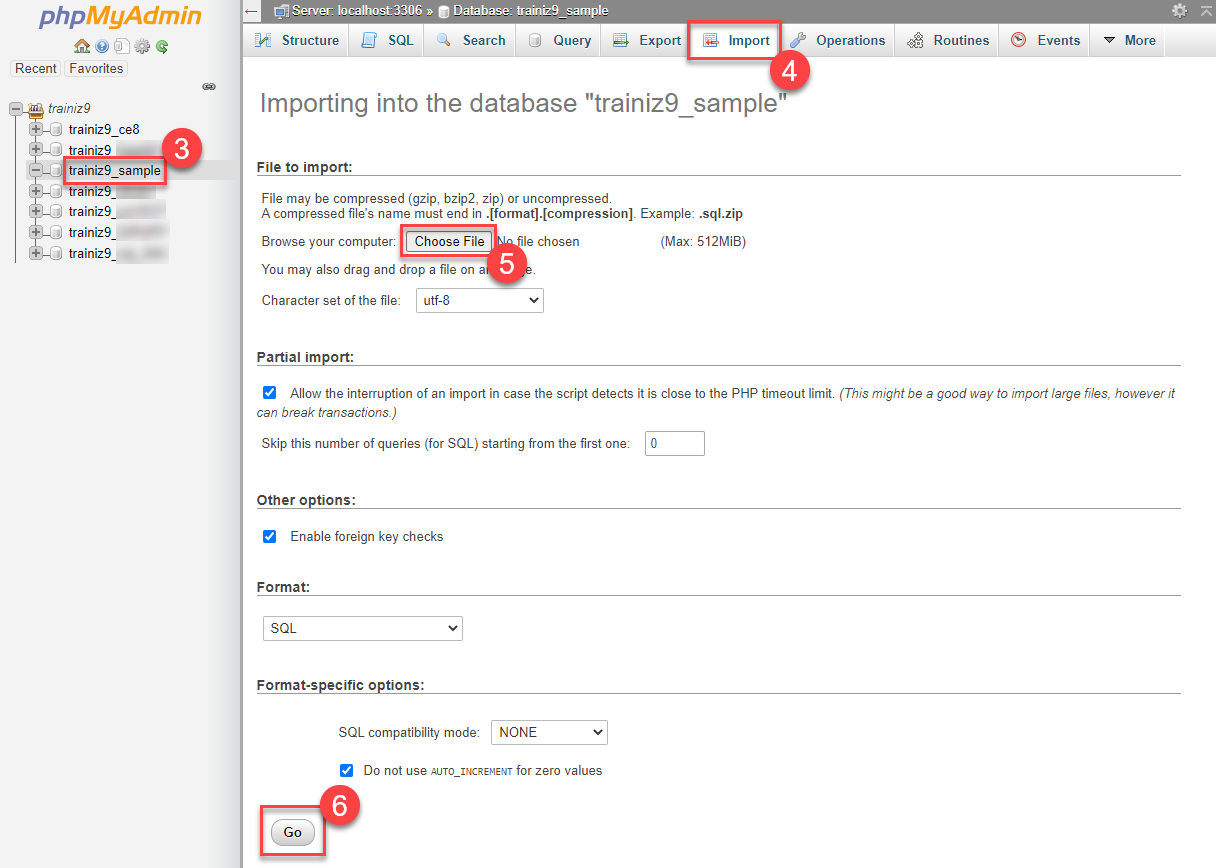Disable the PHP timeout interruption option
Viewport: 1216px width, 868px height.
tap(269, 392)
